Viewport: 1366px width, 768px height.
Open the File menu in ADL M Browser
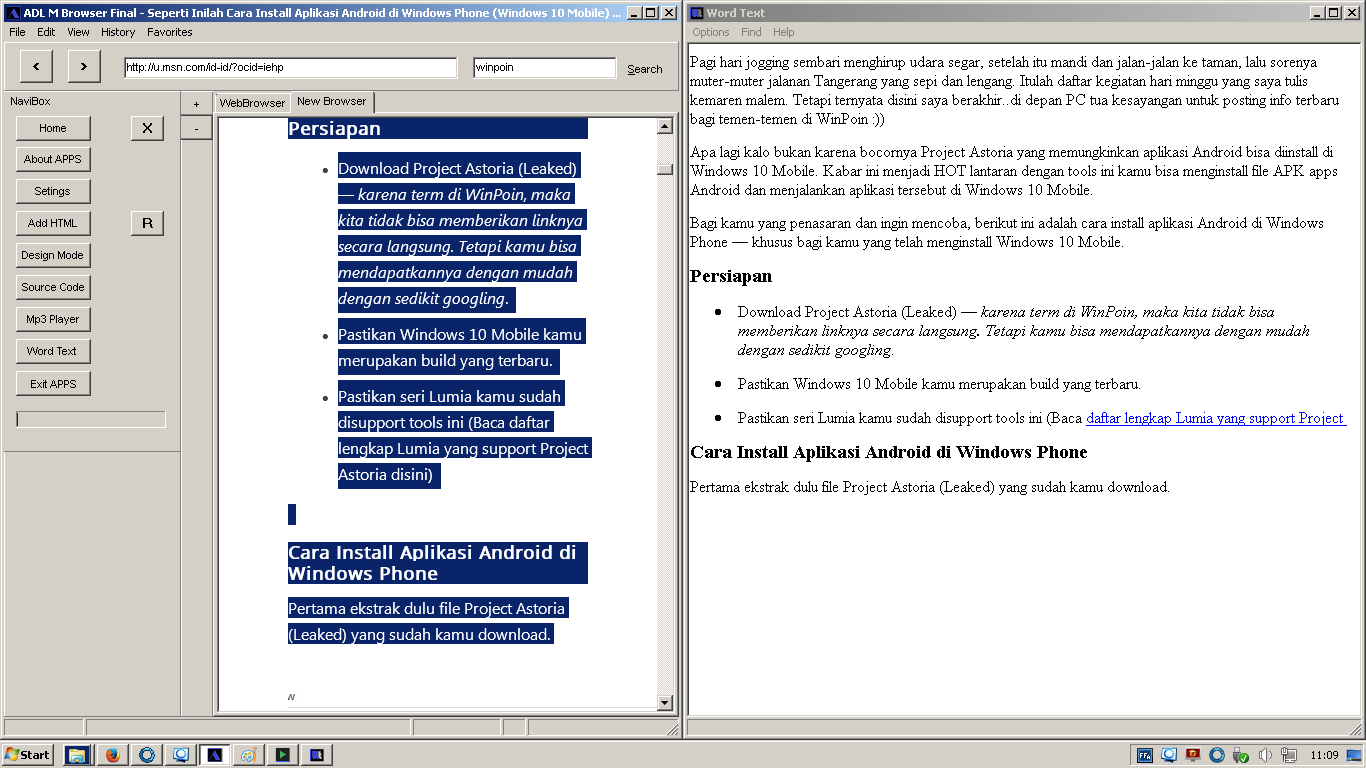pos(17,32)
